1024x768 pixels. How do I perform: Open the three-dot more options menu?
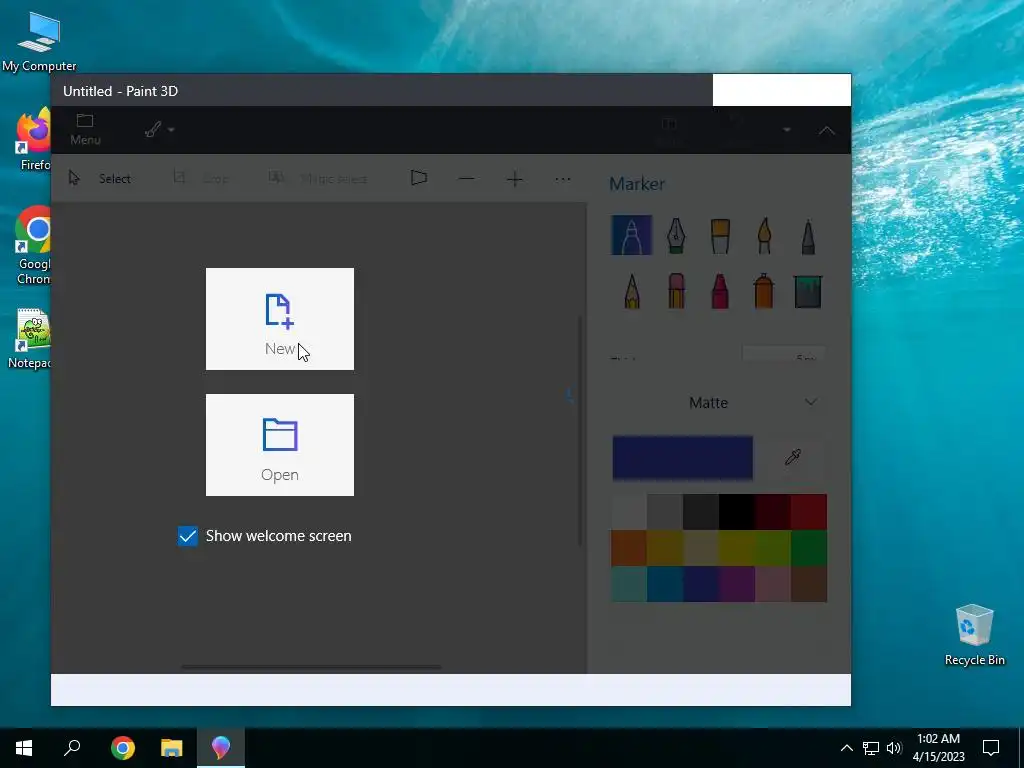point(562,178)
